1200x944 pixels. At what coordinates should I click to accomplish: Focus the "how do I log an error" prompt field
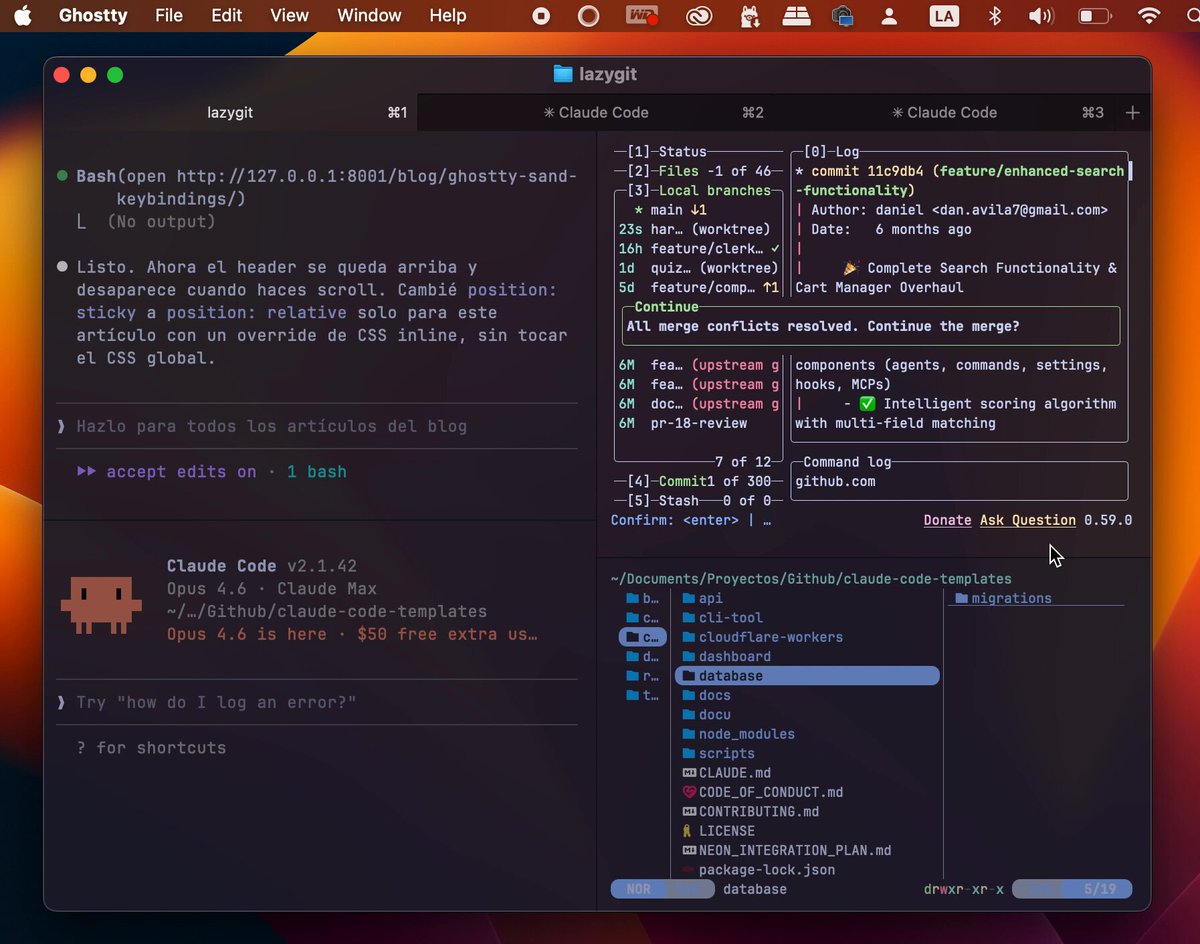[317, 703]
